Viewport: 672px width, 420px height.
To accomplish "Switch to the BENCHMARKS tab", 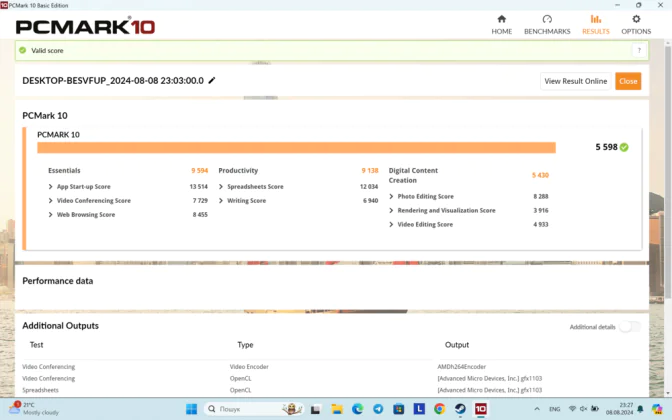I will pyautogui.click(x=547, y=25).
